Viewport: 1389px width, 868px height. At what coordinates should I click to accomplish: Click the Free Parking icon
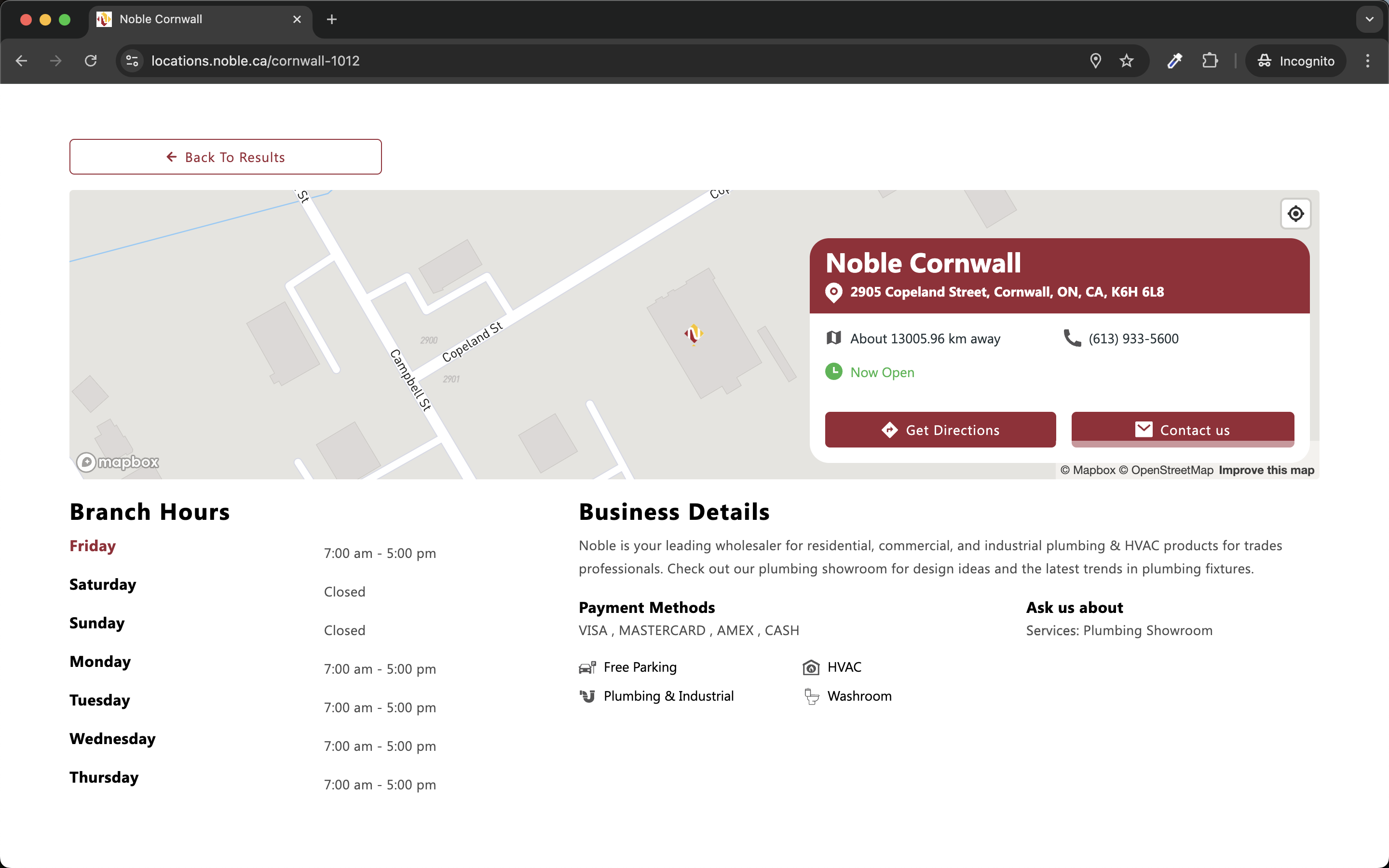coord(587,667)
